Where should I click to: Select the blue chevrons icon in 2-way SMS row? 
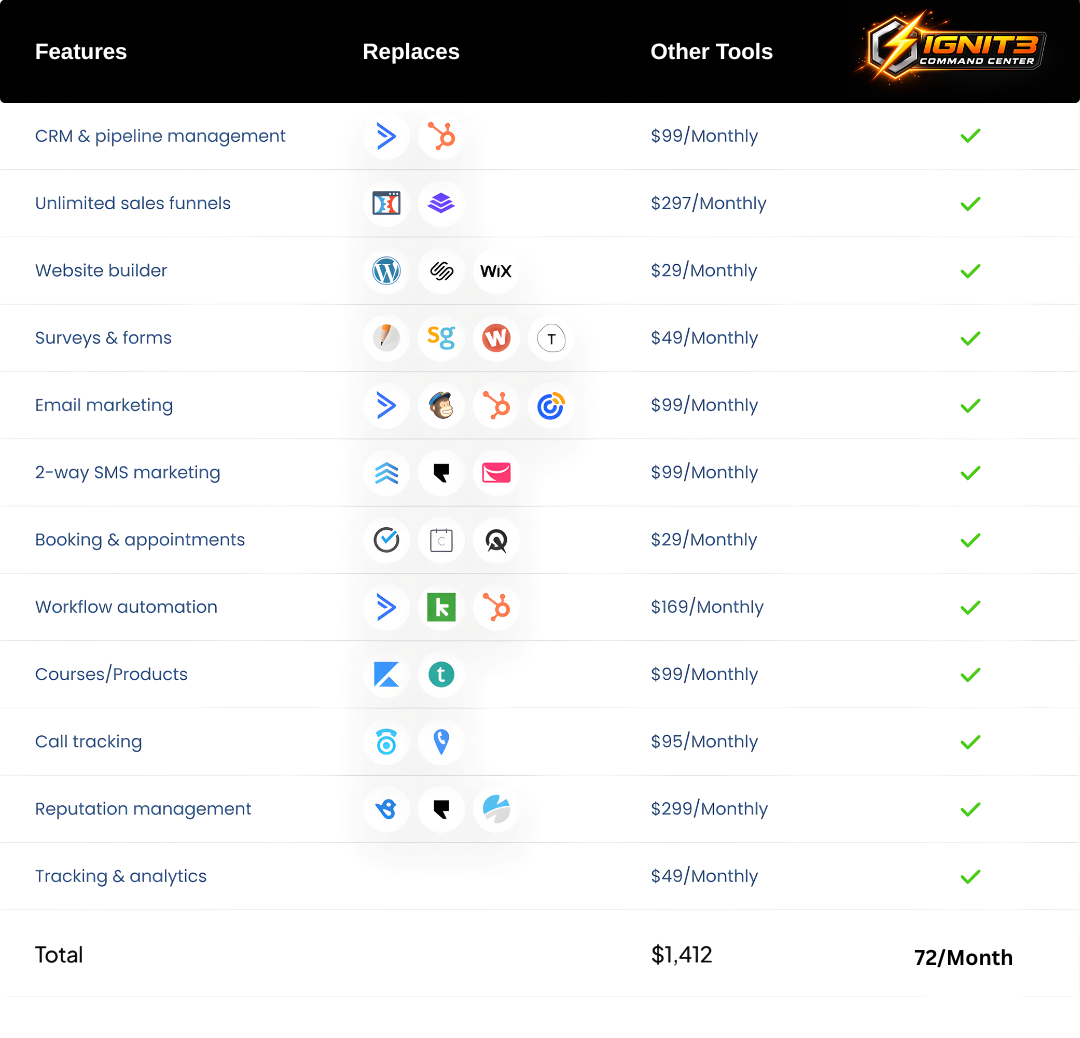point(386,473)
